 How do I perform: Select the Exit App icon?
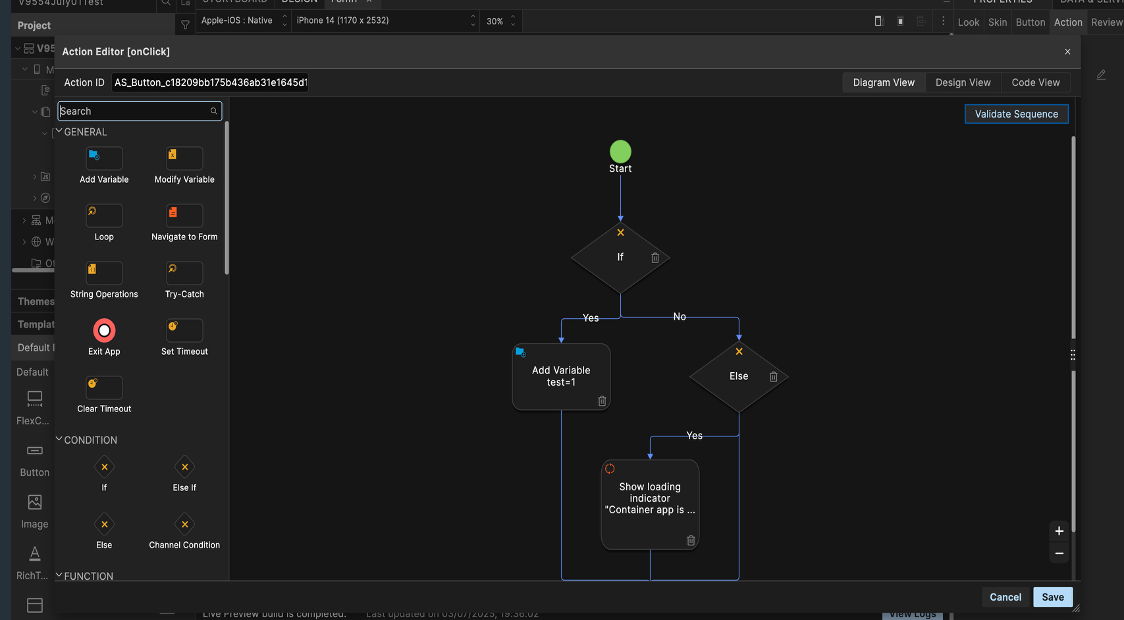(104, 330)
